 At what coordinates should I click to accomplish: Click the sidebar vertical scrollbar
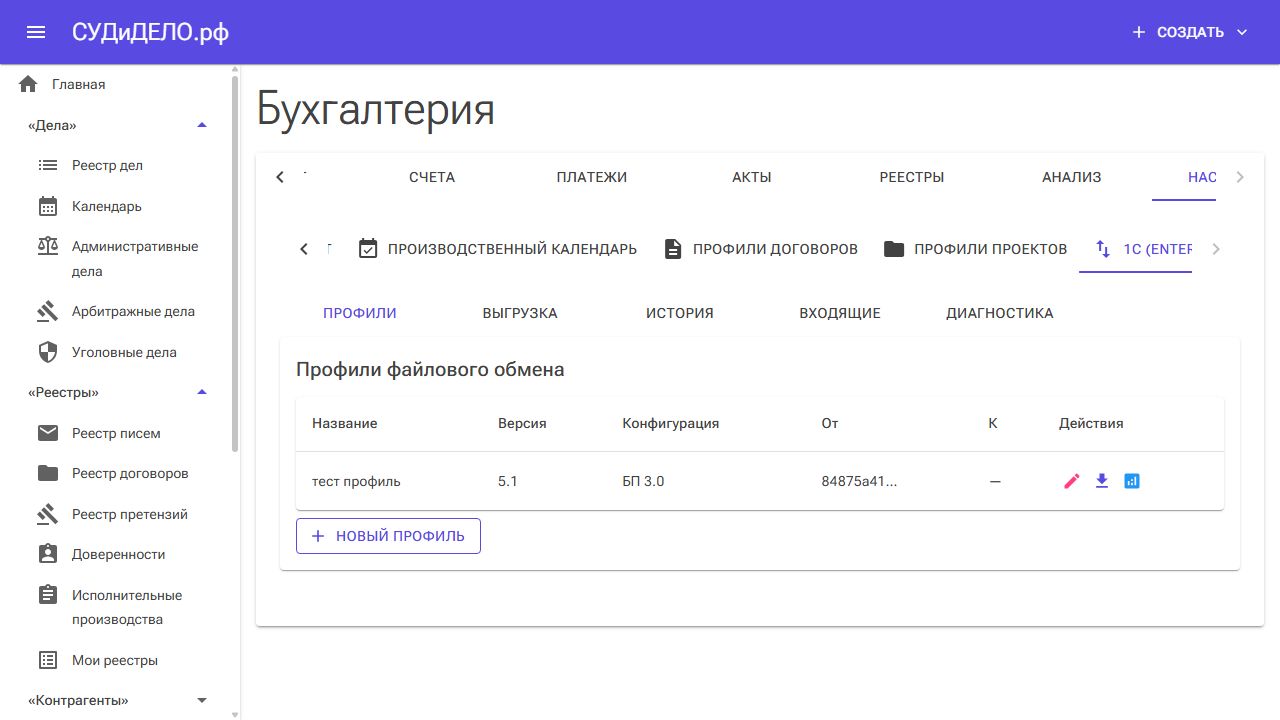[236, 262]
